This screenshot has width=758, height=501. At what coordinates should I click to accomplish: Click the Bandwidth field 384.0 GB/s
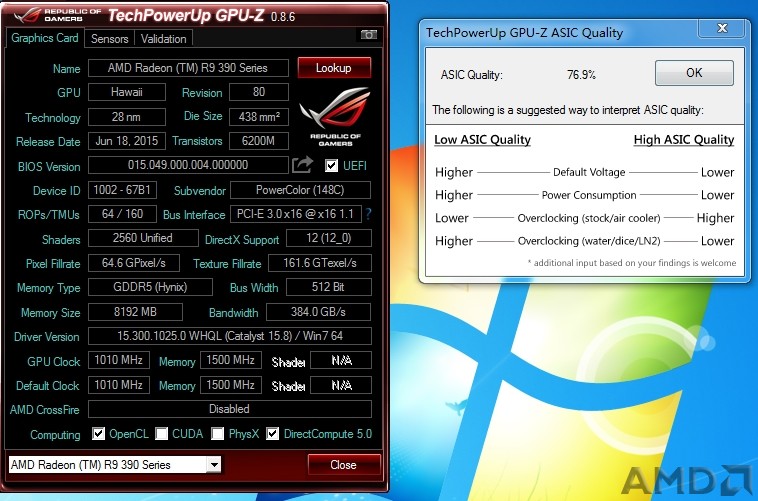point(319,312)
